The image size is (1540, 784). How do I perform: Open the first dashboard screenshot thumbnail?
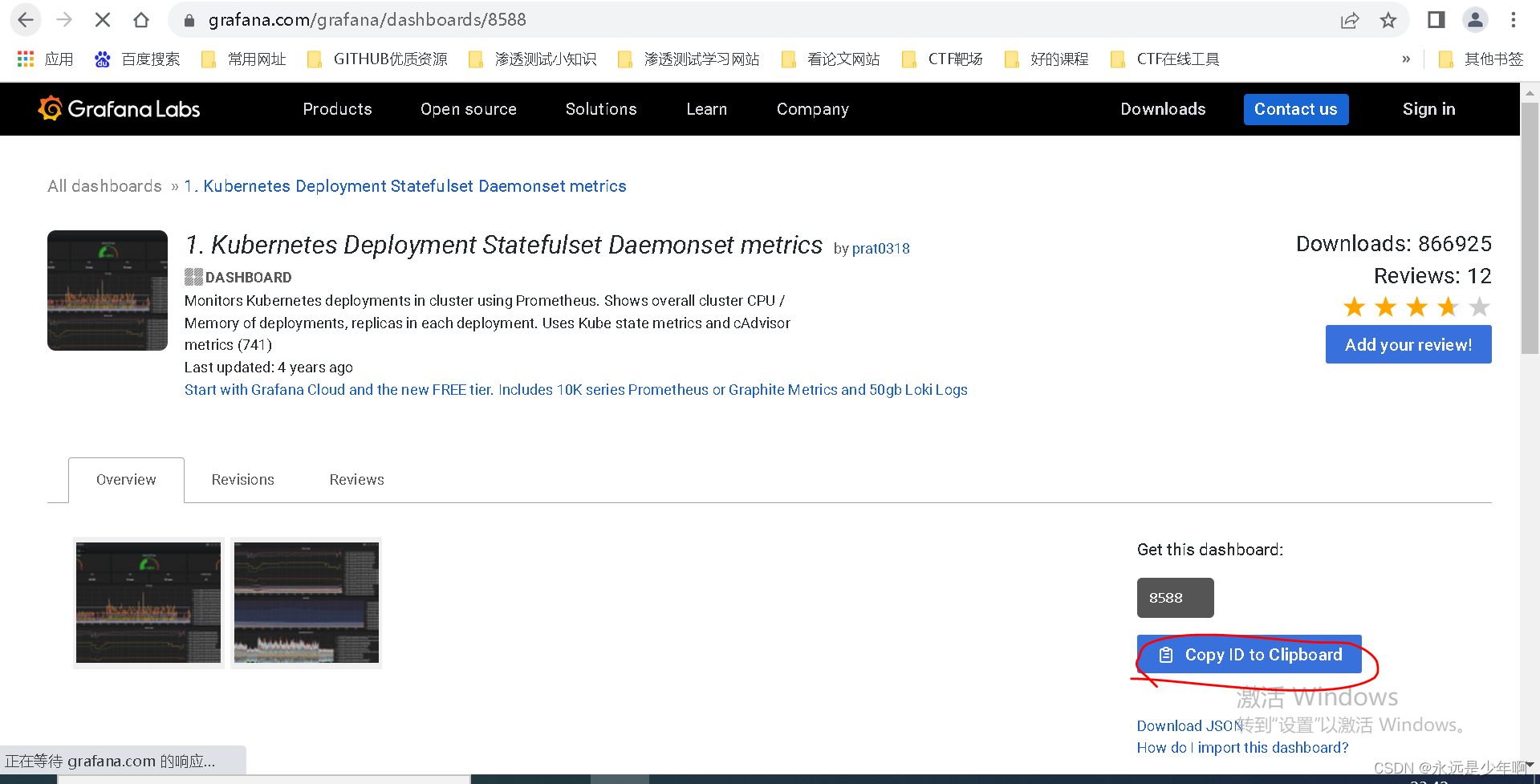coord(148,603)
